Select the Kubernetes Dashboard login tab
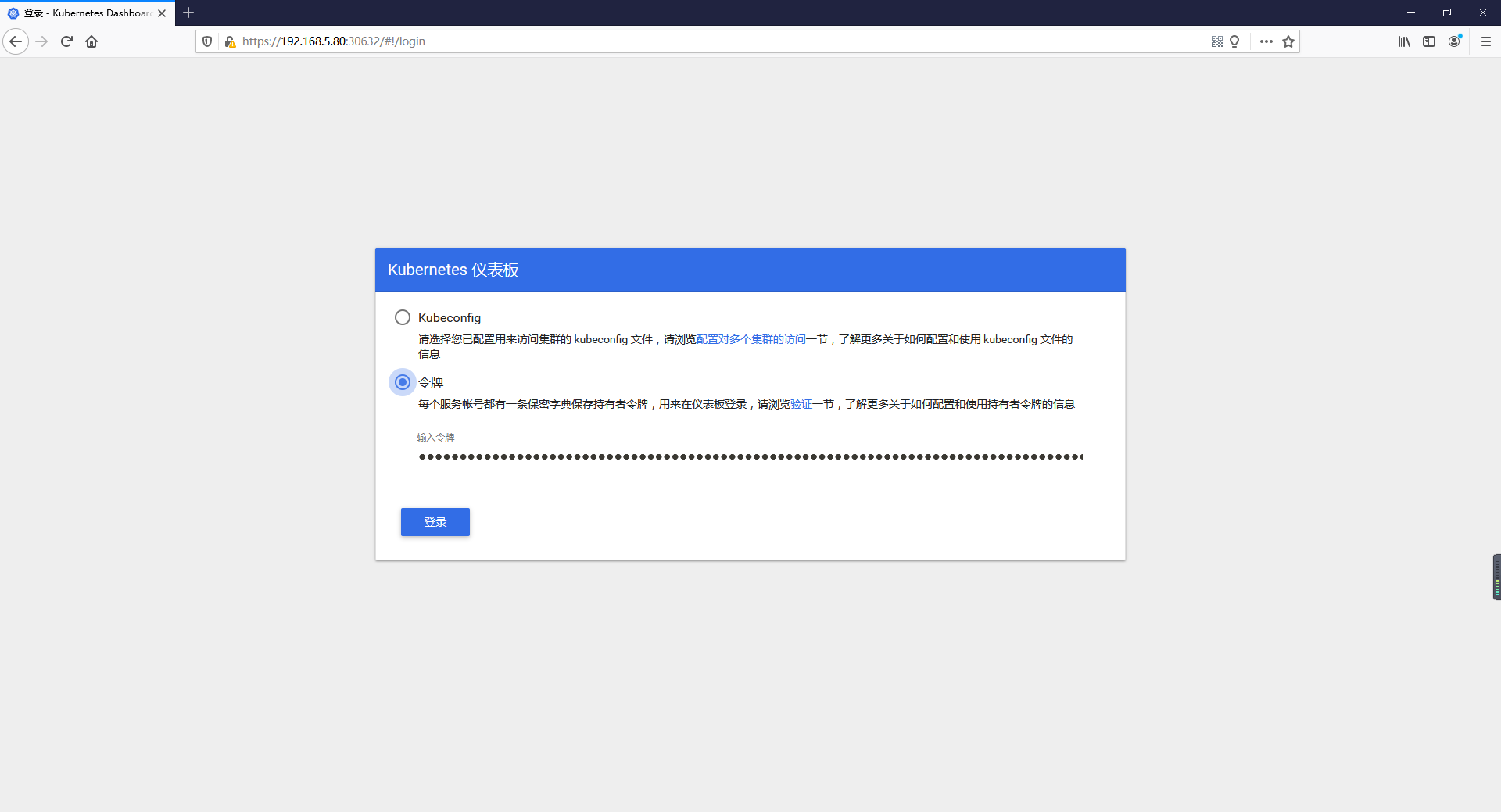 tap(86, 13)
